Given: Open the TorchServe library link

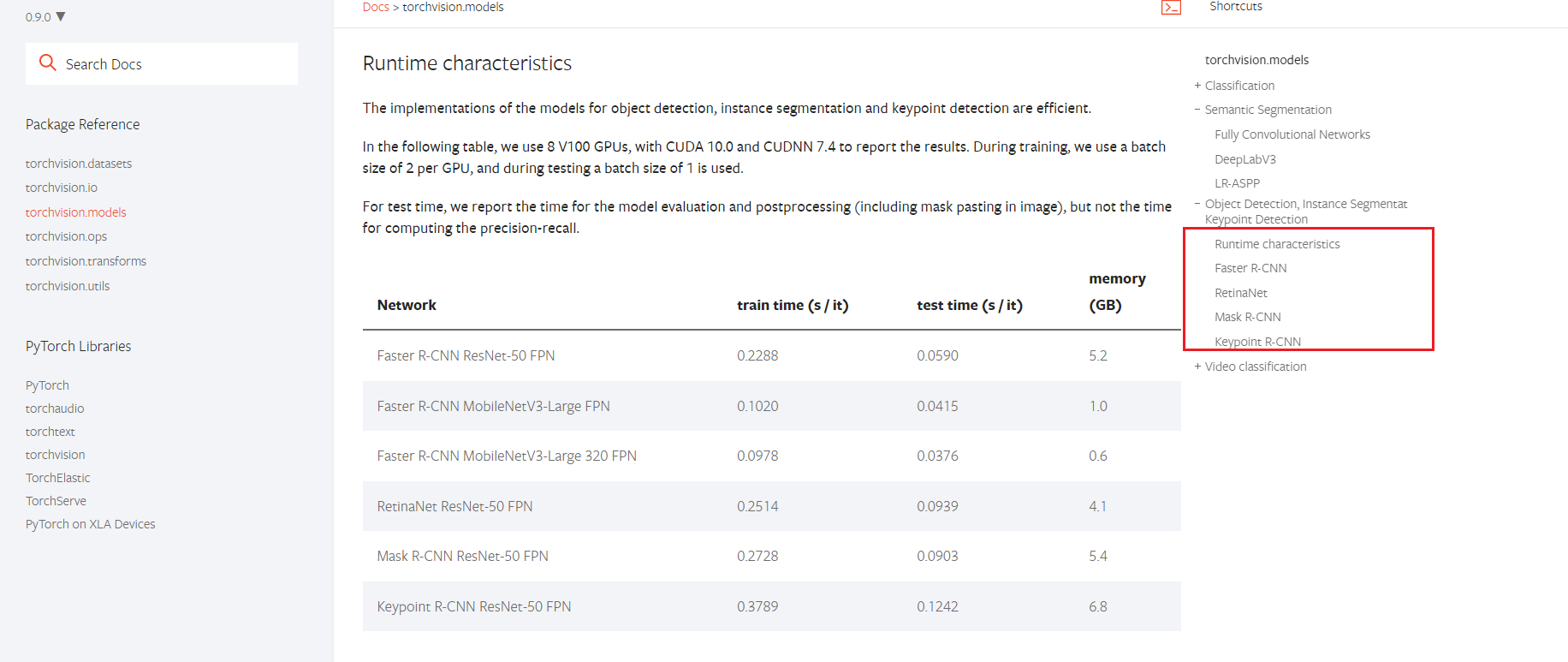Looking at the screenshot, I should 56,501.
